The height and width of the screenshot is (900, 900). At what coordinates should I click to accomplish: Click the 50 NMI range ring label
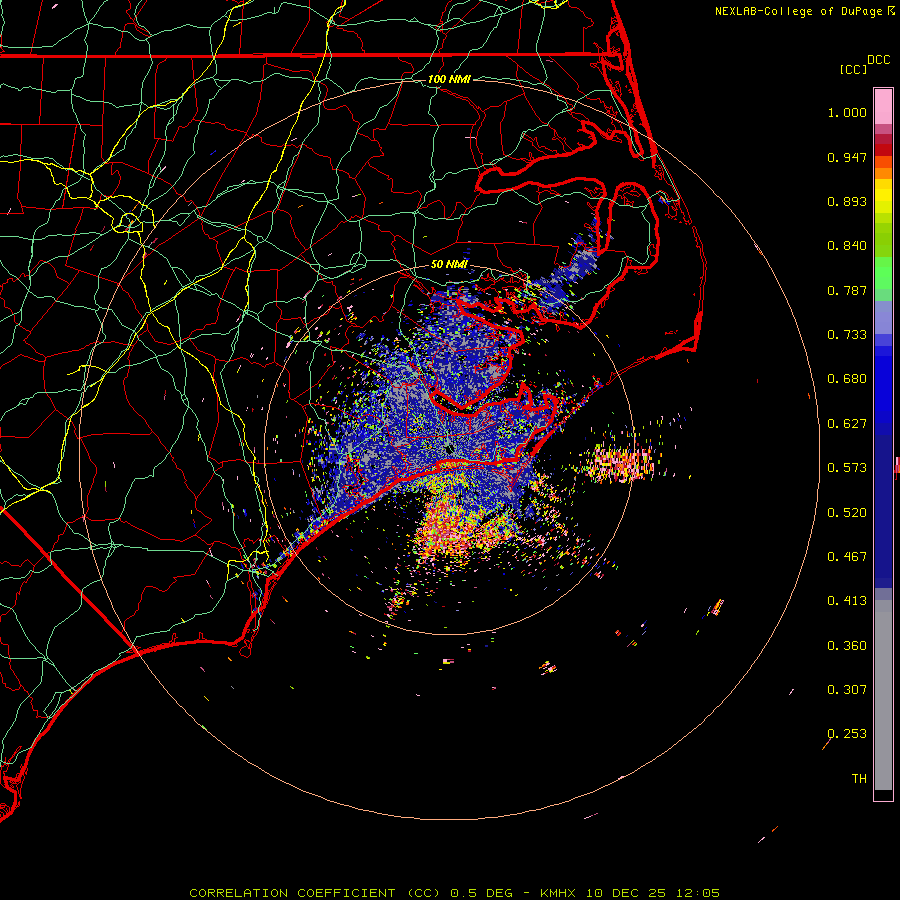point(449,264)
